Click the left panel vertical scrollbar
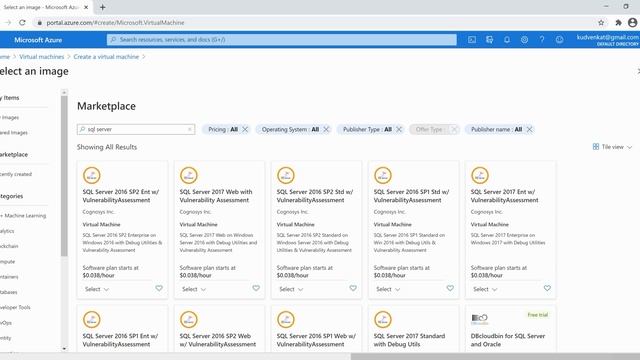This screenshot has width=640, height=360. coord(64,176)
